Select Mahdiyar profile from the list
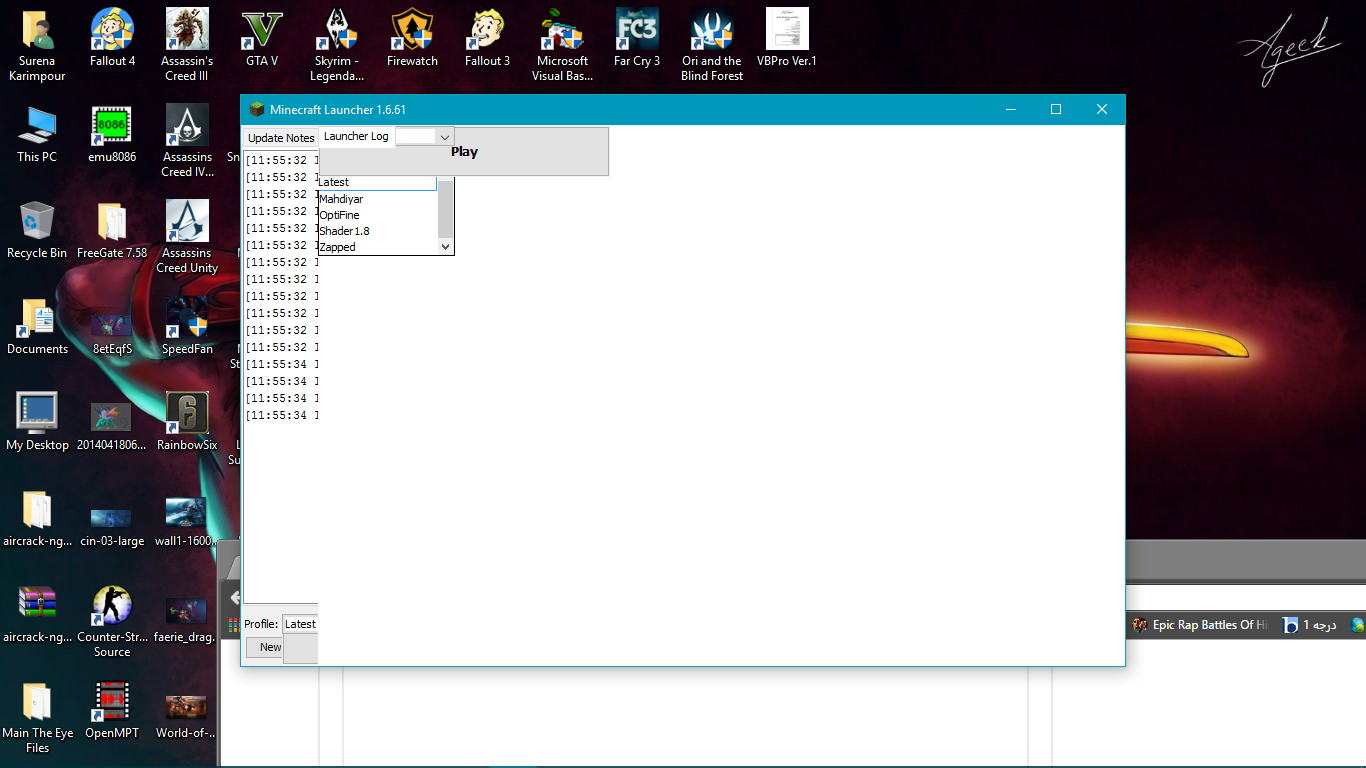Viewport: 1366px width, 768px height. pyautogui.click(x=342, y=199)
